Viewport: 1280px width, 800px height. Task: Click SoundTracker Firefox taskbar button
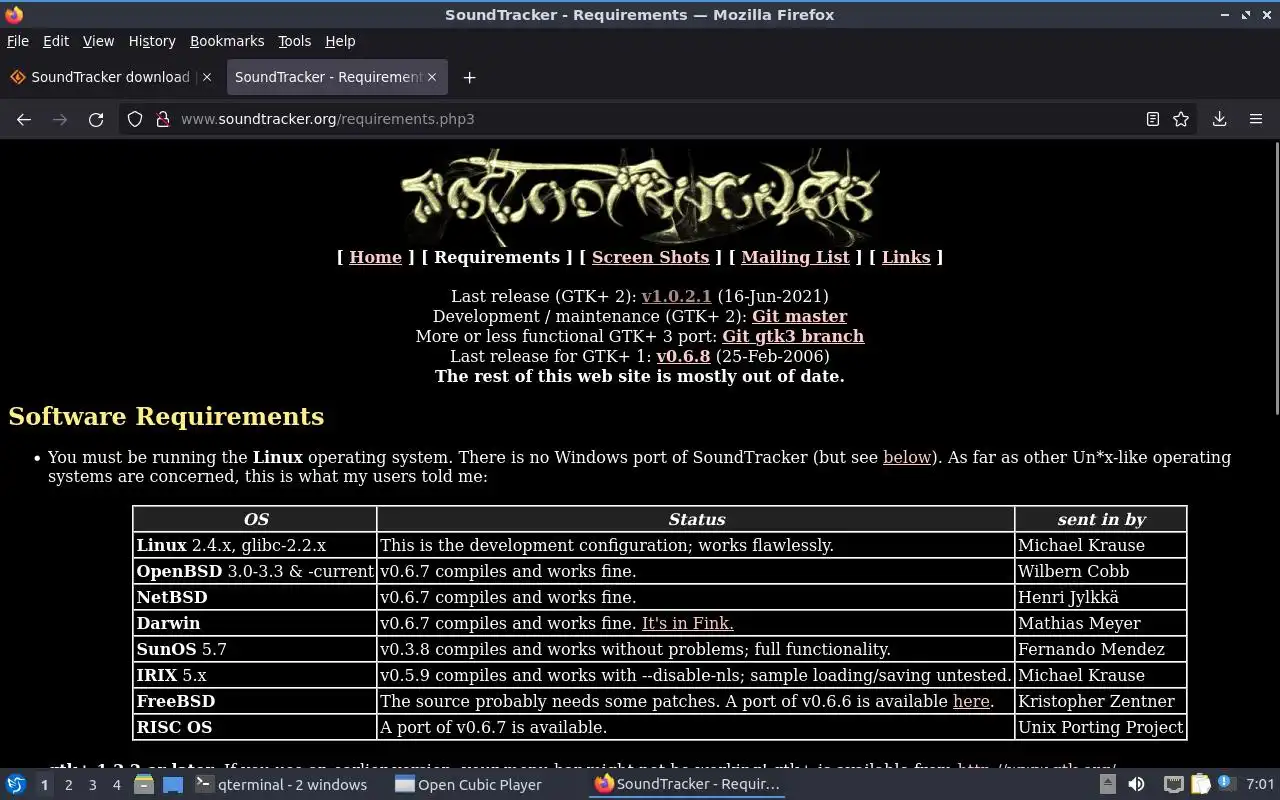(x=687, y=784)
